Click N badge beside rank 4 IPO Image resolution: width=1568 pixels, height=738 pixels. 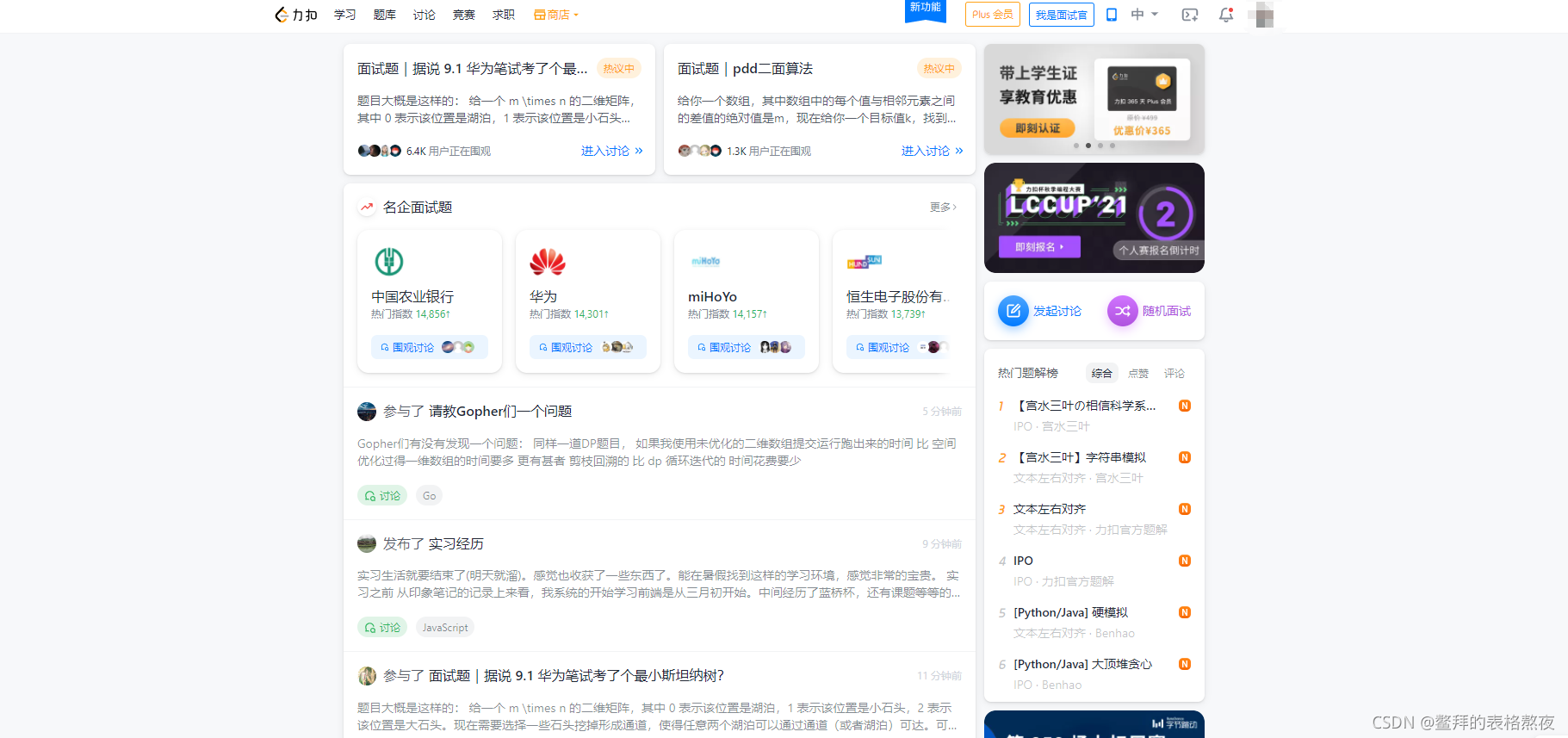tap(1185, 561)
